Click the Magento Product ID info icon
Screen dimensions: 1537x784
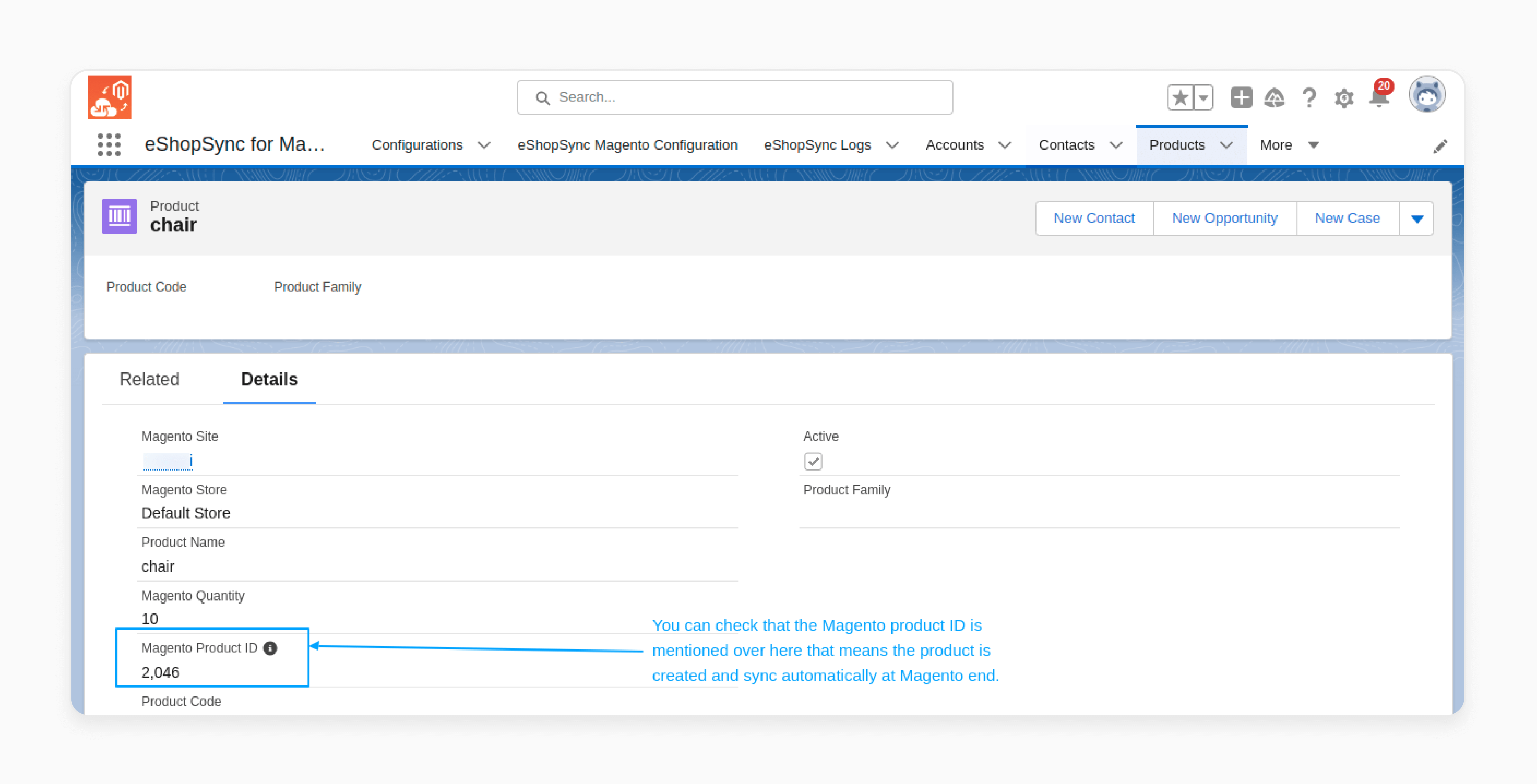click(270, 648)
